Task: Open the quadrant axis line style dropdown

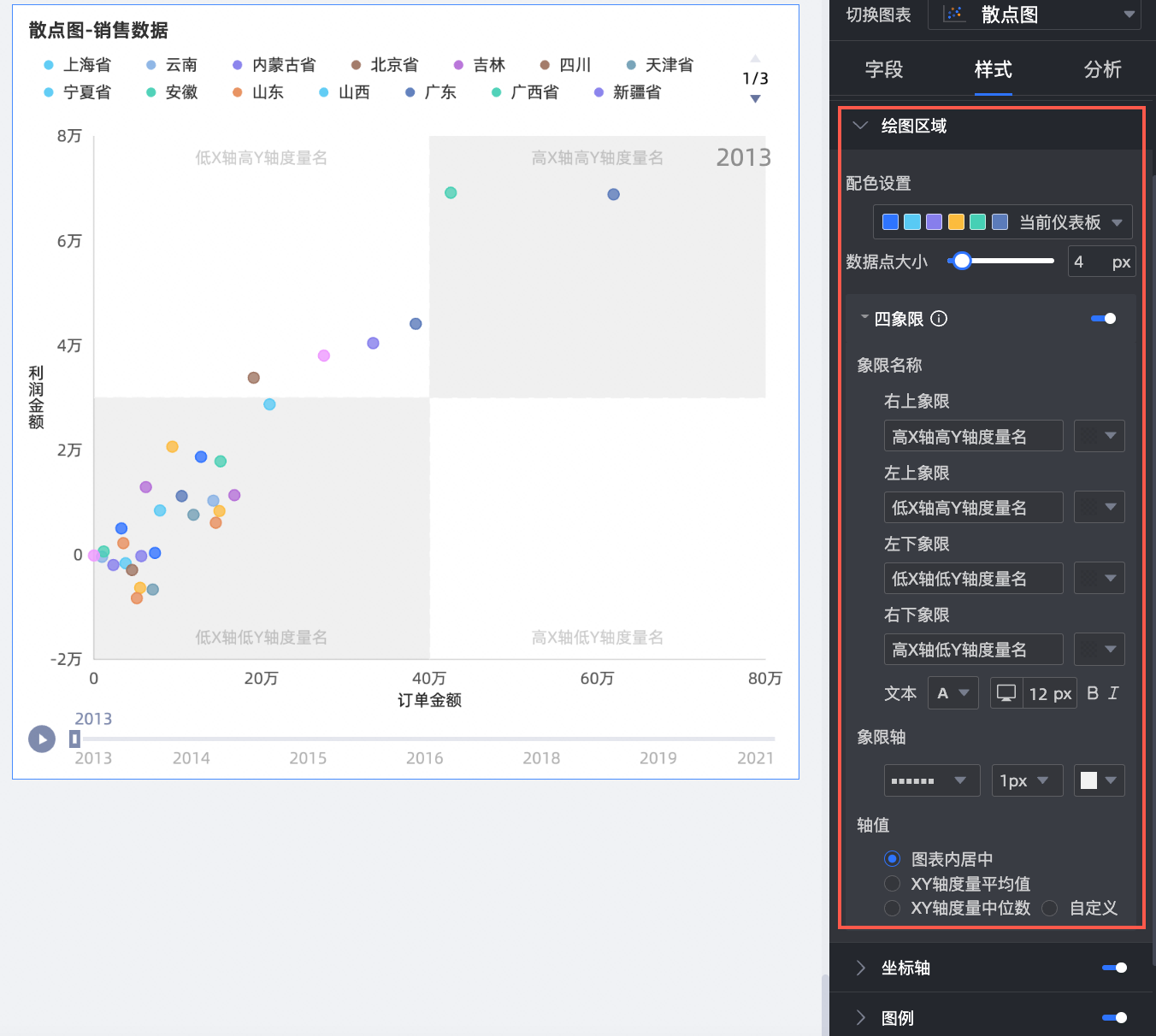Action: tap(932, 780)
